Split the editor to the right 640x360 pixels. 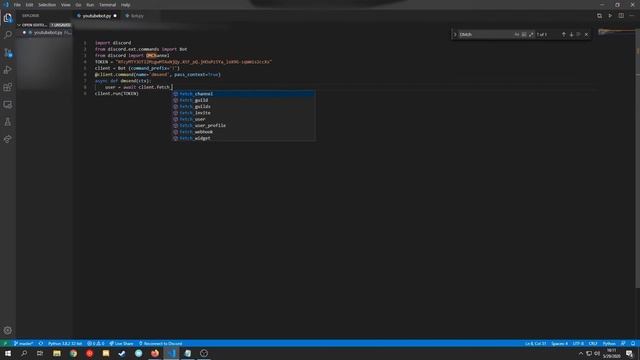pyautogui.click(x=621, y=16)
